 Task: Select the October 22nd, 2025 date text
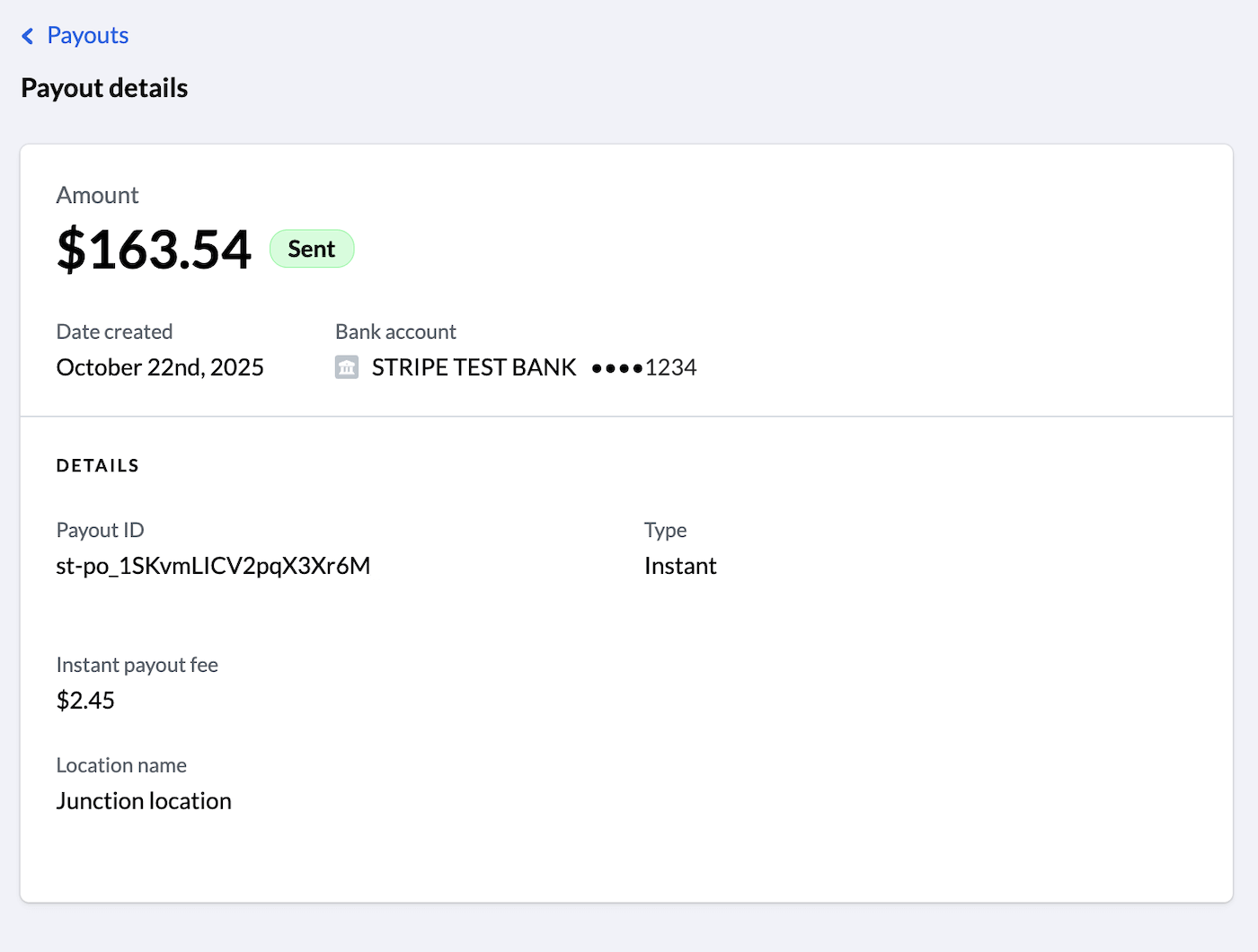(x=160, y=367)
